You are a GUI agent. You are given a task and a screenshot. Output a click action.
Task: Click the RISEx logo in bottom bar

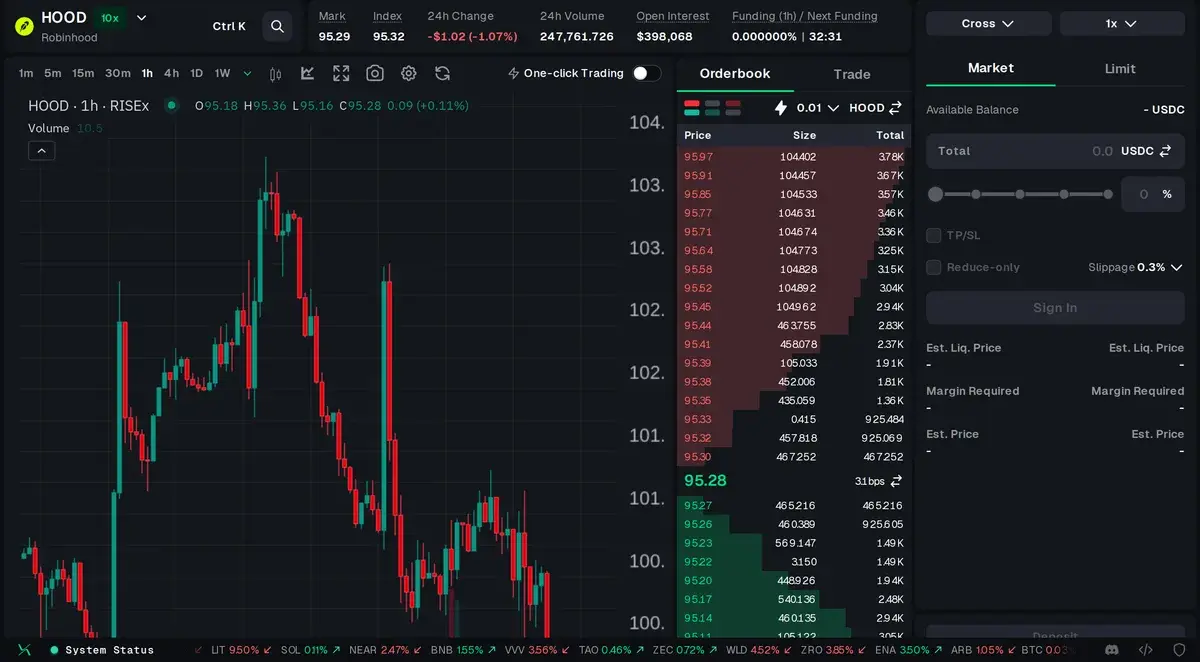[25, 650]
